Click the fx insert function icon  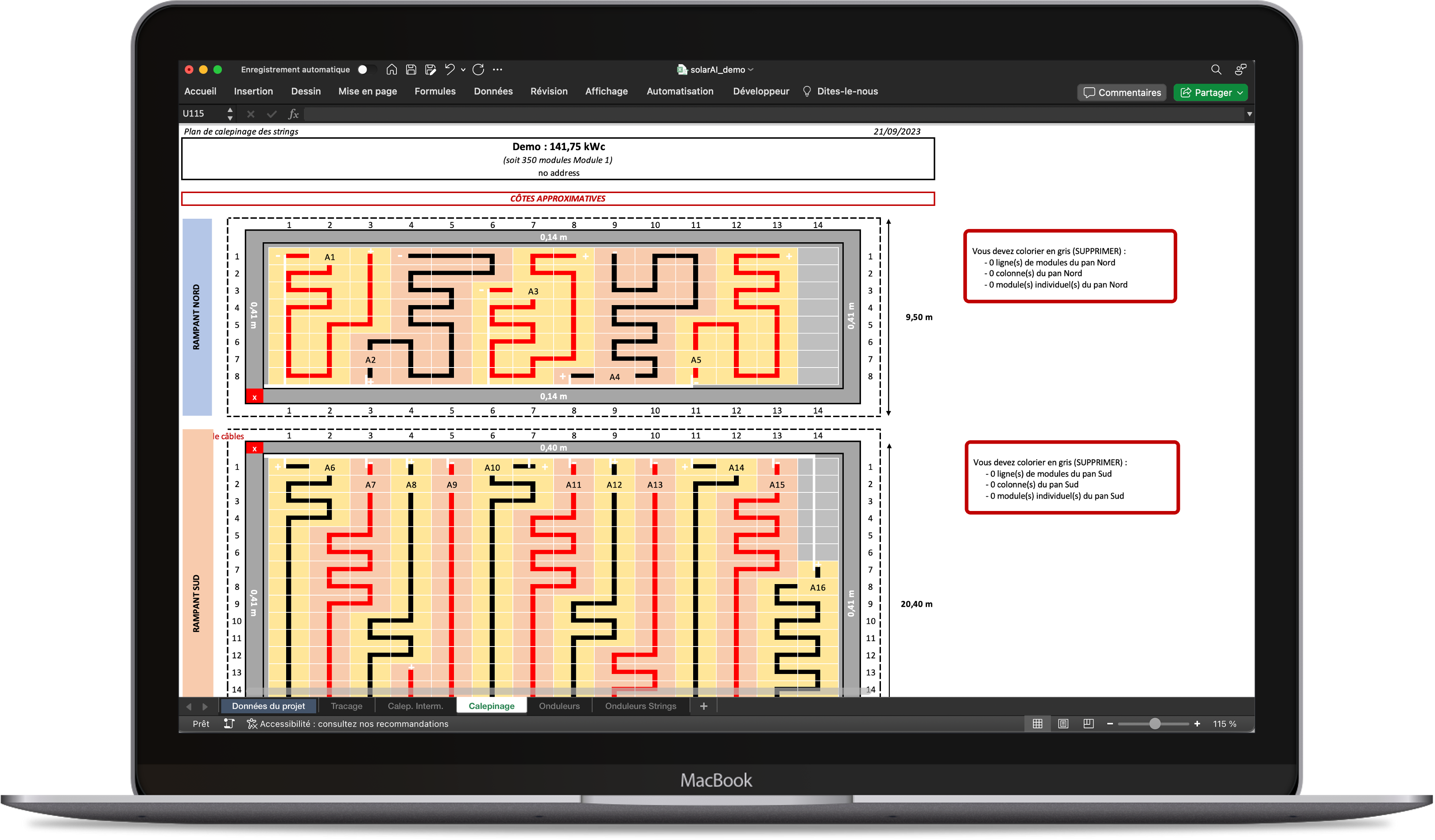tap(293, 114)
